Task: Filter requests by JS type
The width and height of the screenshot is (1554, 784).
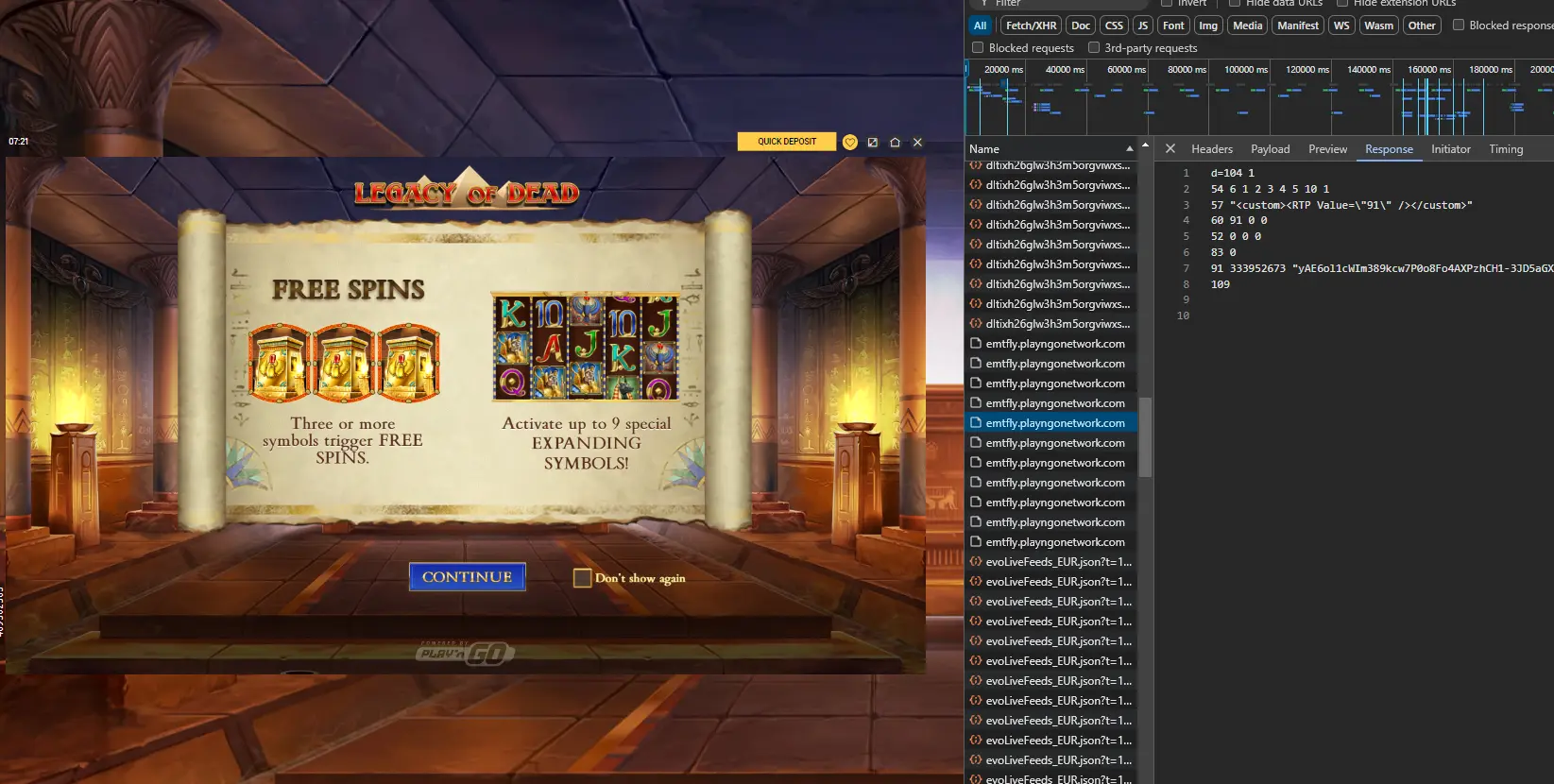Action: point(1143,26)
